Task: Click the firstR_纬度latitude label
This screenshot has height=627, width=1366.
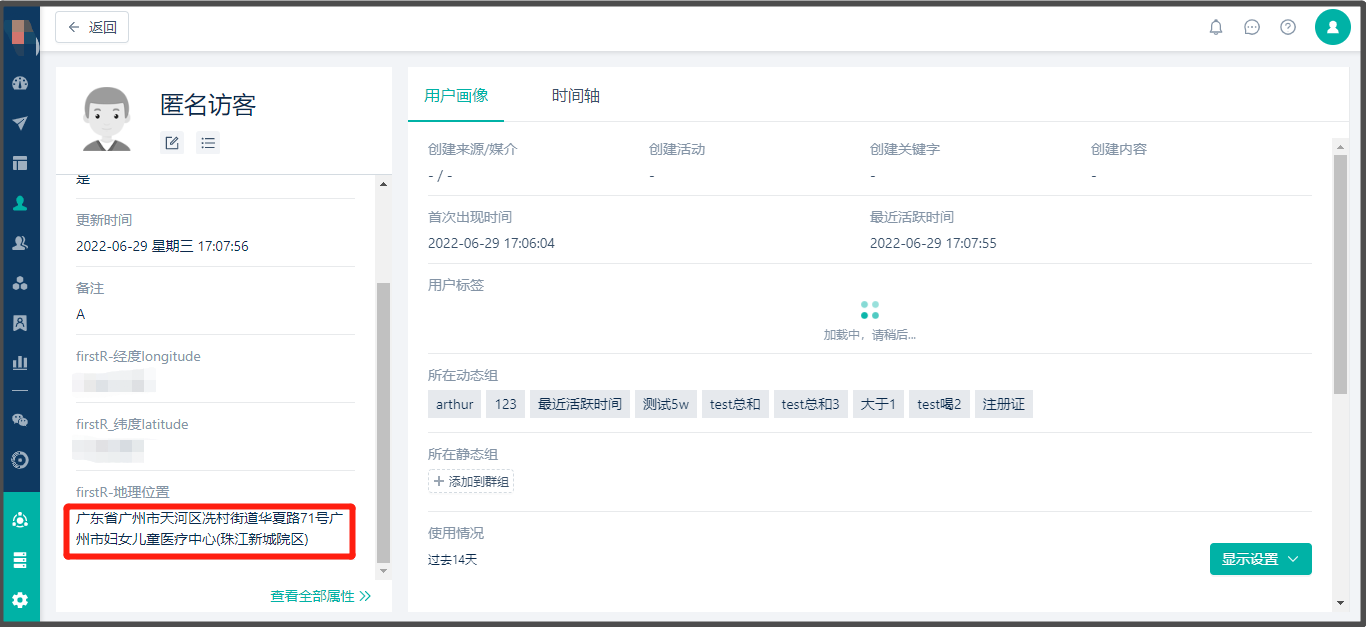Action: [x=132, y=424]
